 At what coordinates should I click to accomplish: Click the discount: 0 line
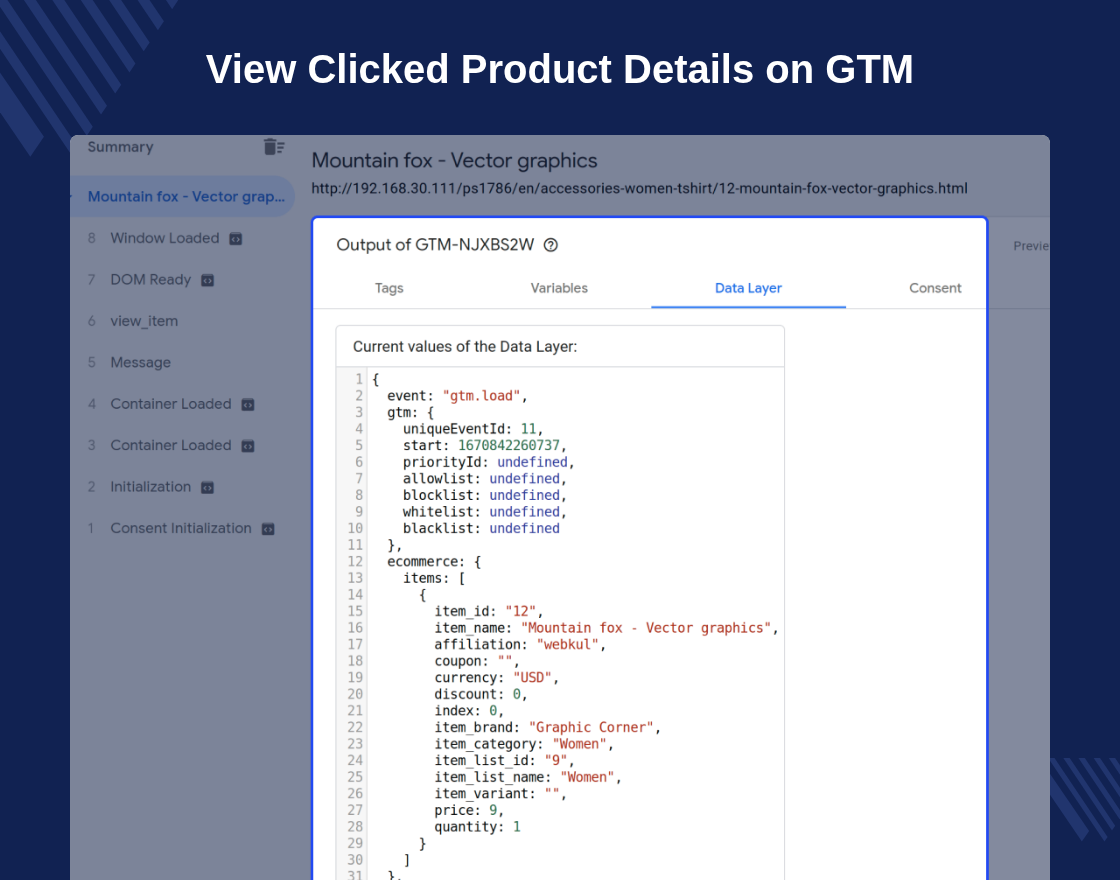coord(481,694)
